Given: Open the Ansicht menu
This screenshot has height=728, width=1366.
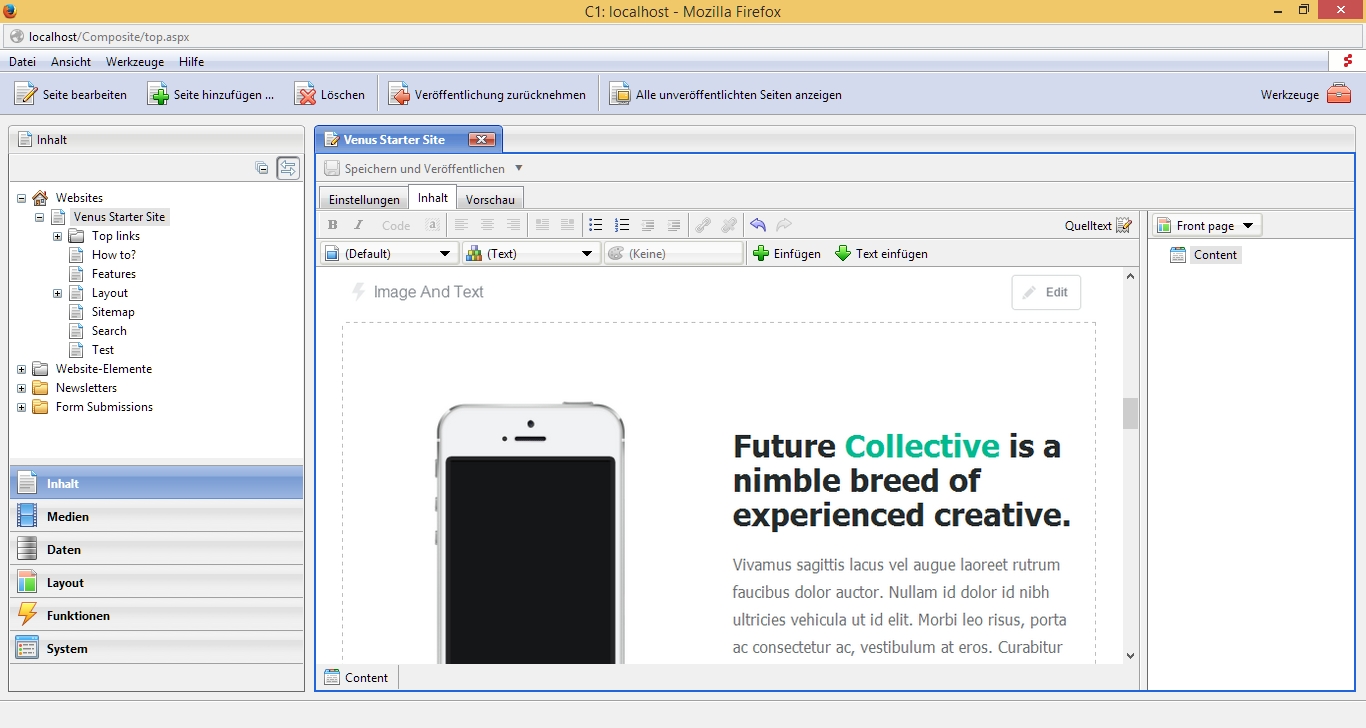Looking at the screenshot, I should [71, 62].
